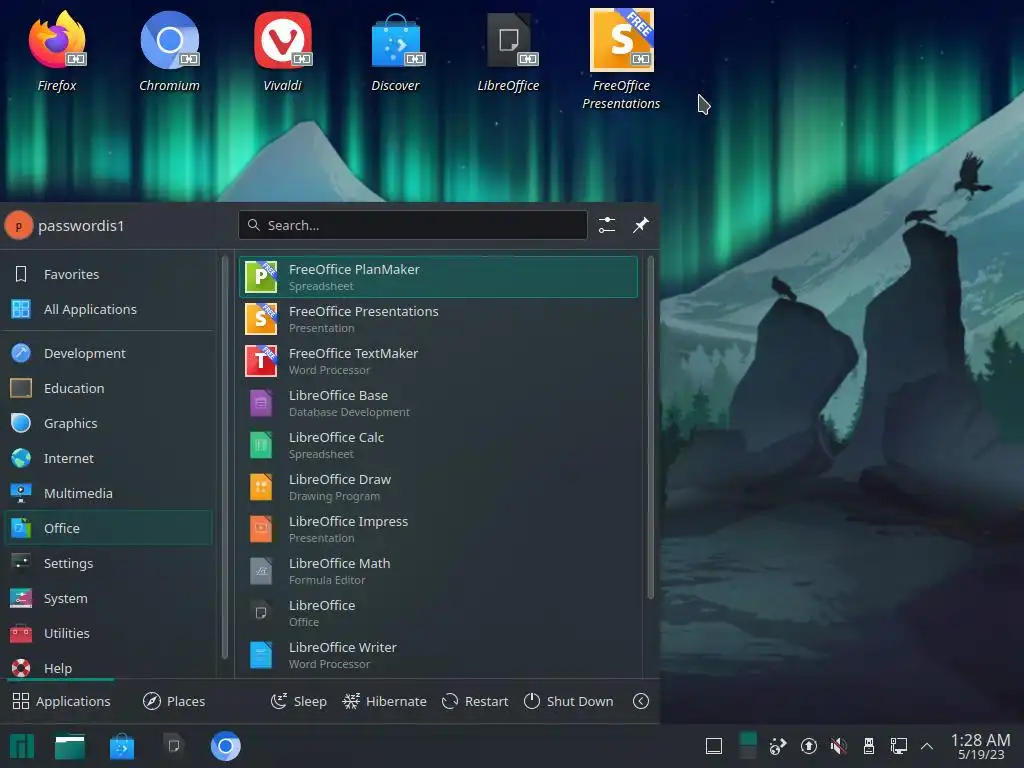Image resolution: width=1024 pixels, height=768 pixels.
Task: Switch to the Applications tab
Action: (61, 701)
